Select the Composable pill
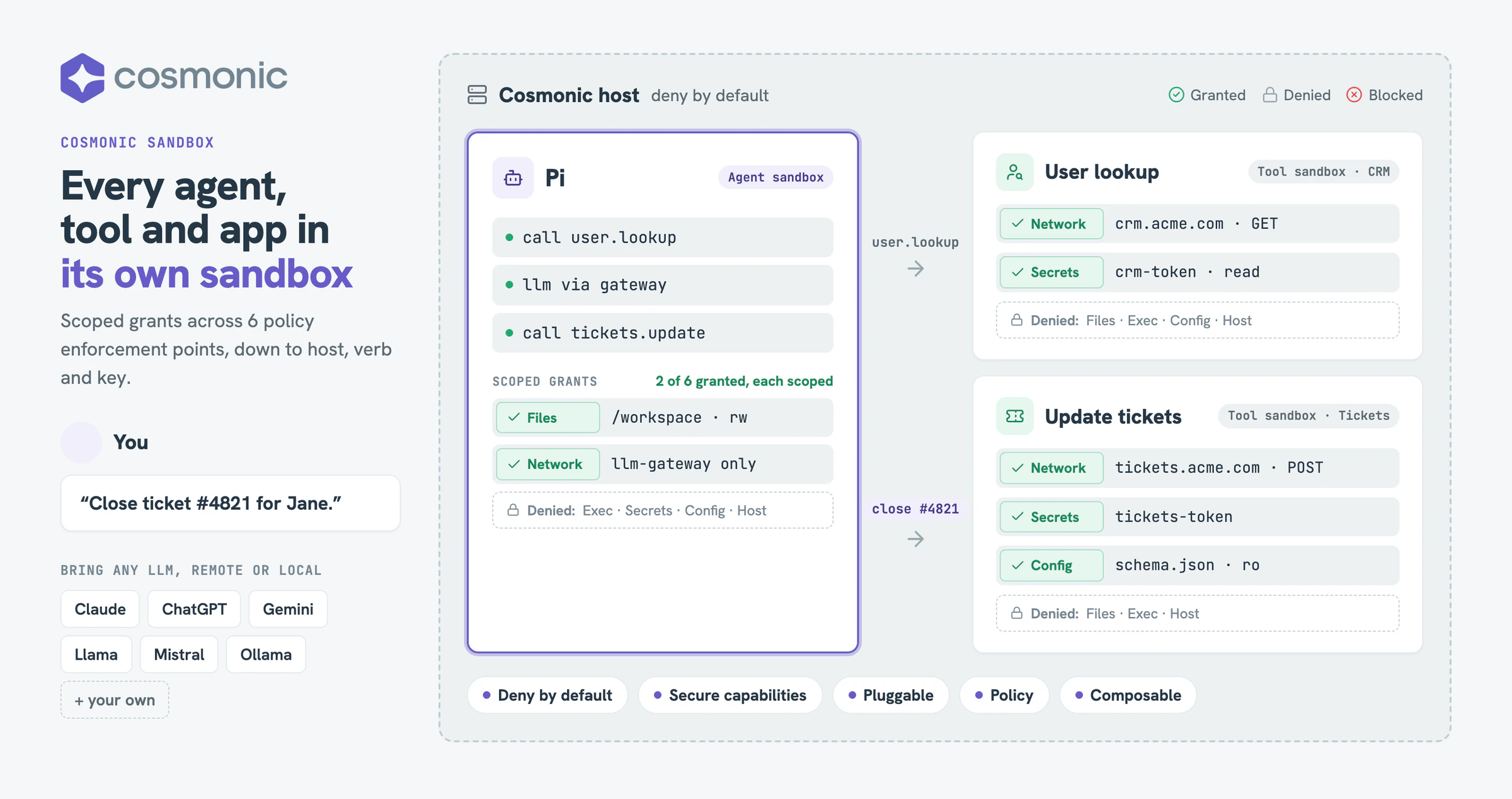This screenshot has height=799, width=1512. [1128, 695]
